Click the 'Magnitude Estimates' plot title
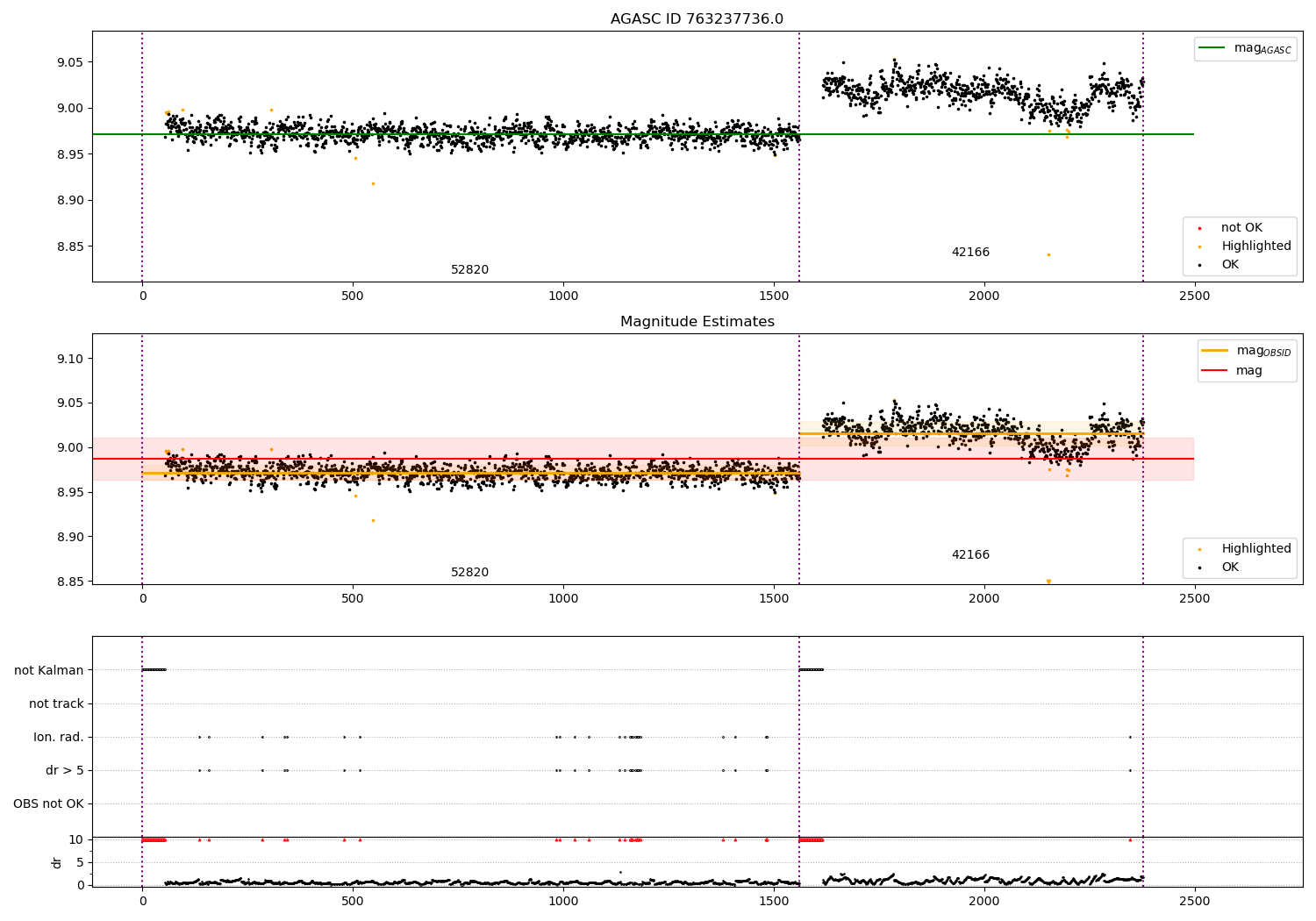 [697, 322]
